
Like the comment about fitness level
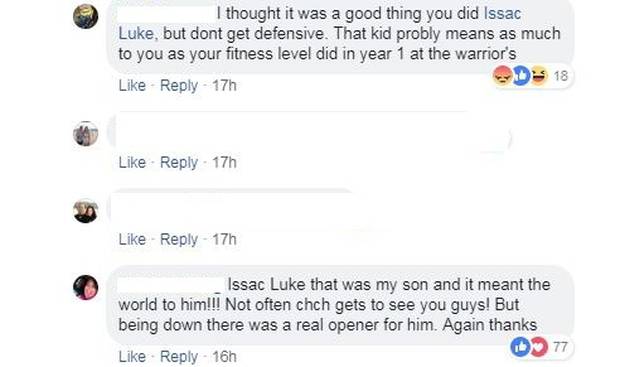pos(132,85)
